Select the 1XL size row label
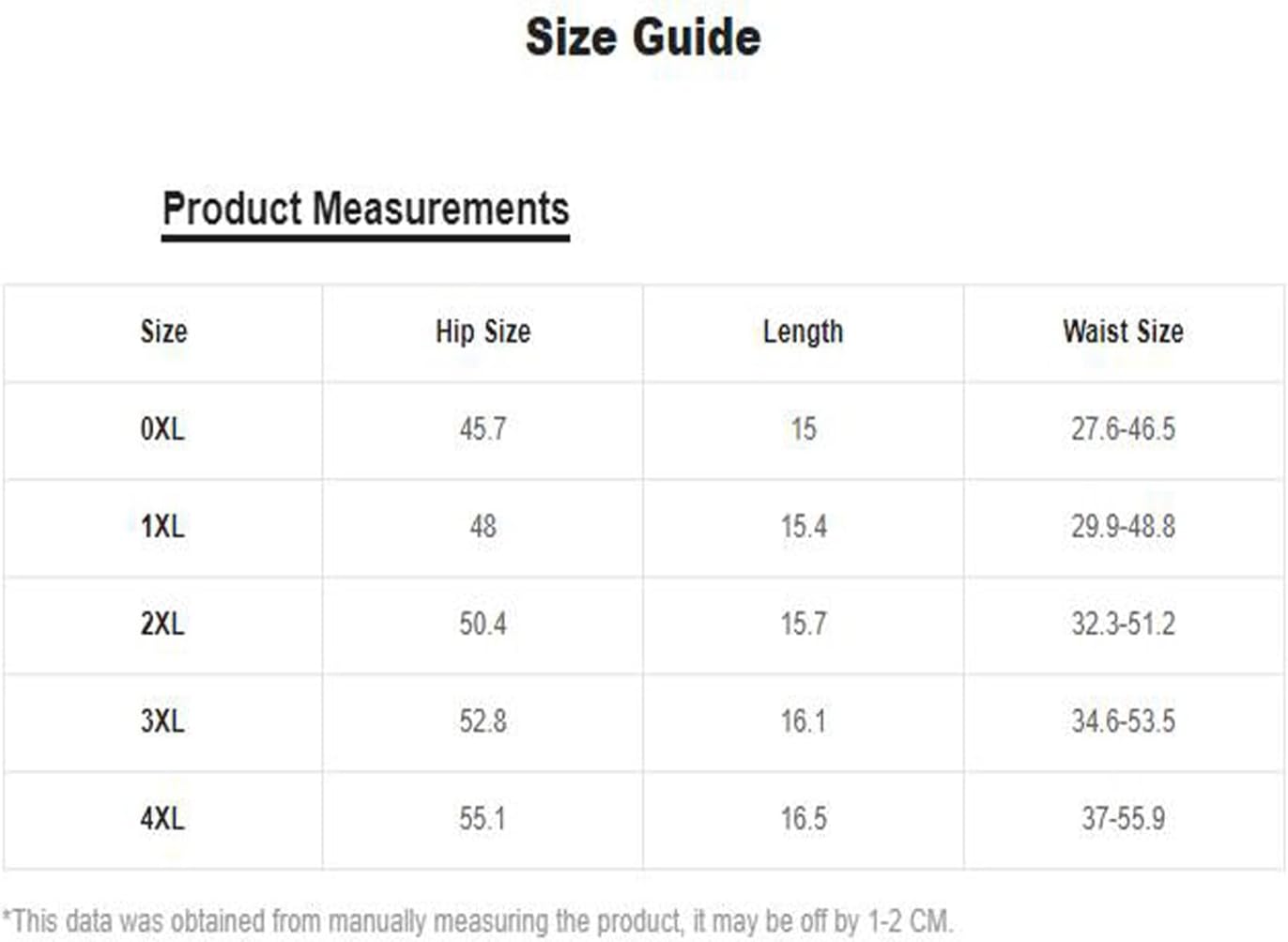The width and height of the screenshot is (1288, 942). [162, 527]
